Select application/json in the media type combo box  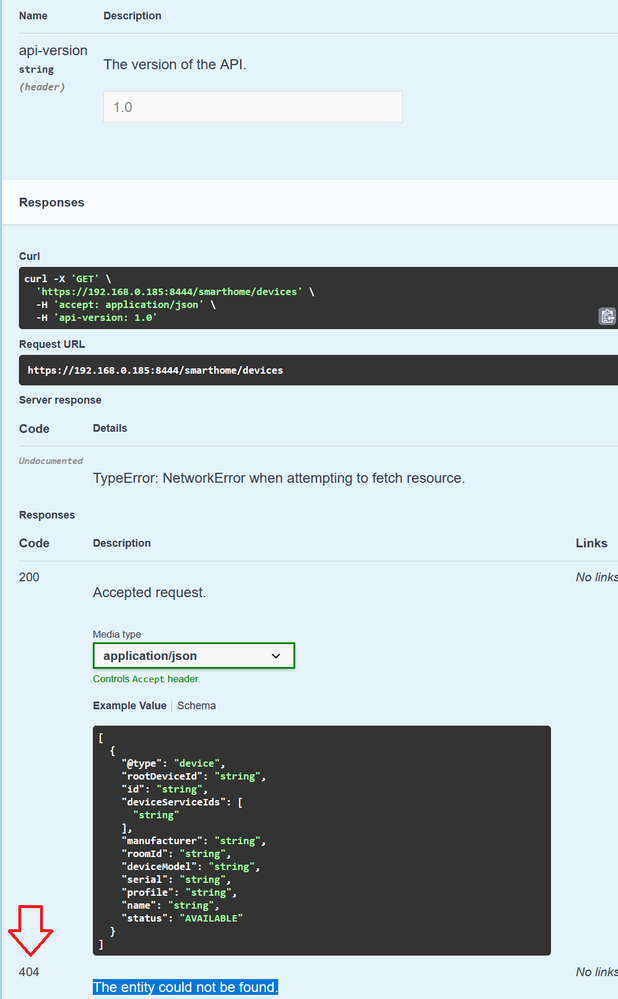coord(193,655)
